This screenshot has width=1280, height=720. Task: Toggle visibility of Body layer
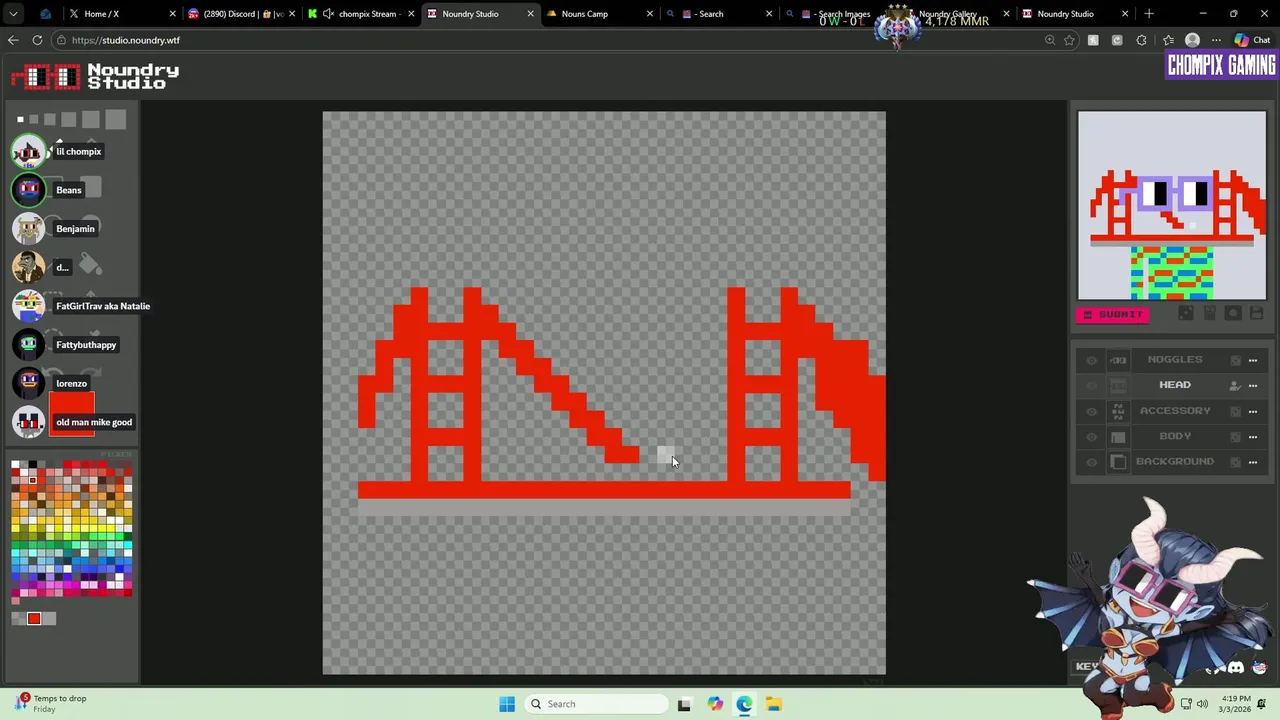[1092, 437]
